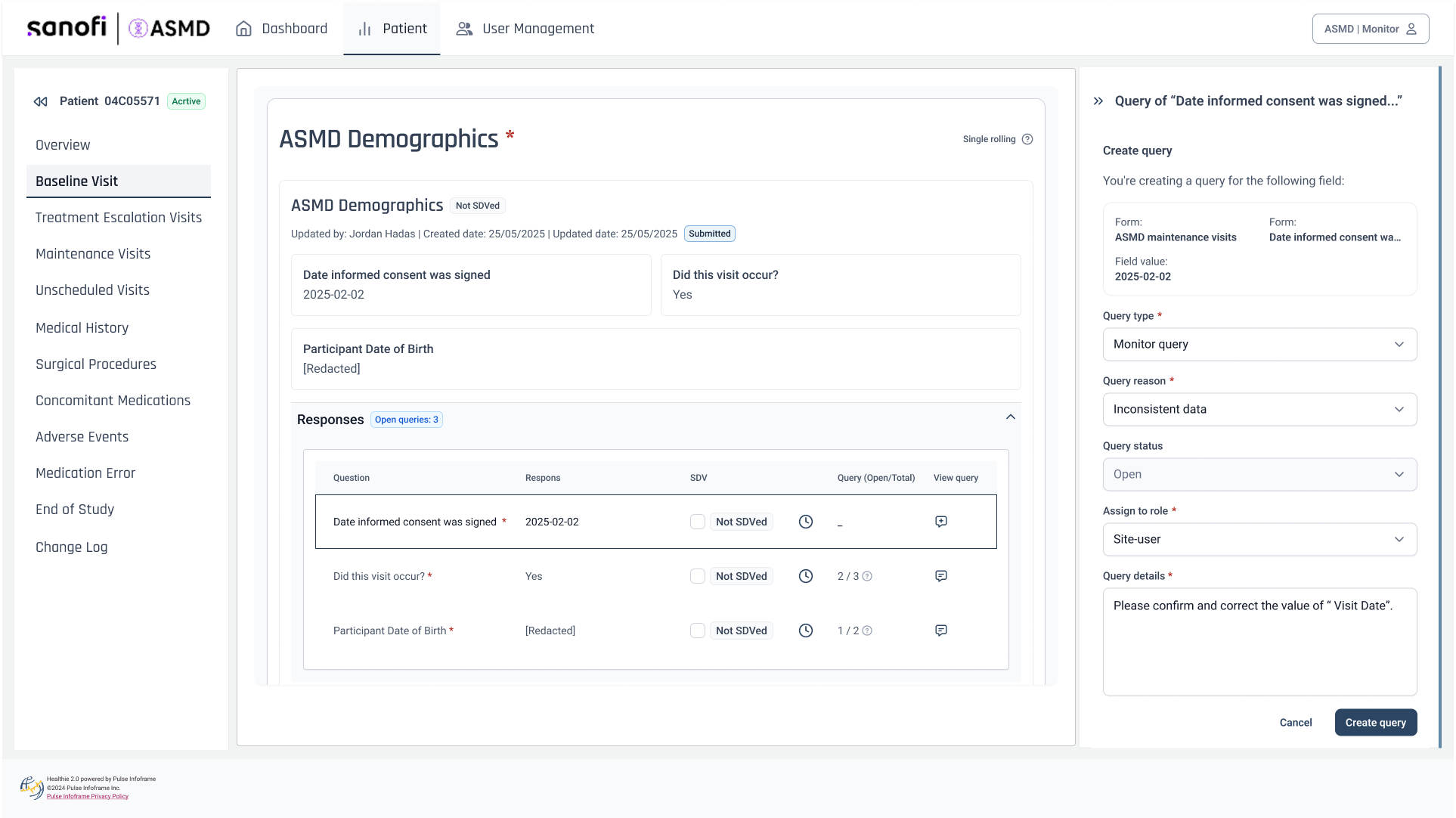This screenshot has height=818, width=1456.
Task: View history clock for informed consent row
Action: tap(806, 522)
